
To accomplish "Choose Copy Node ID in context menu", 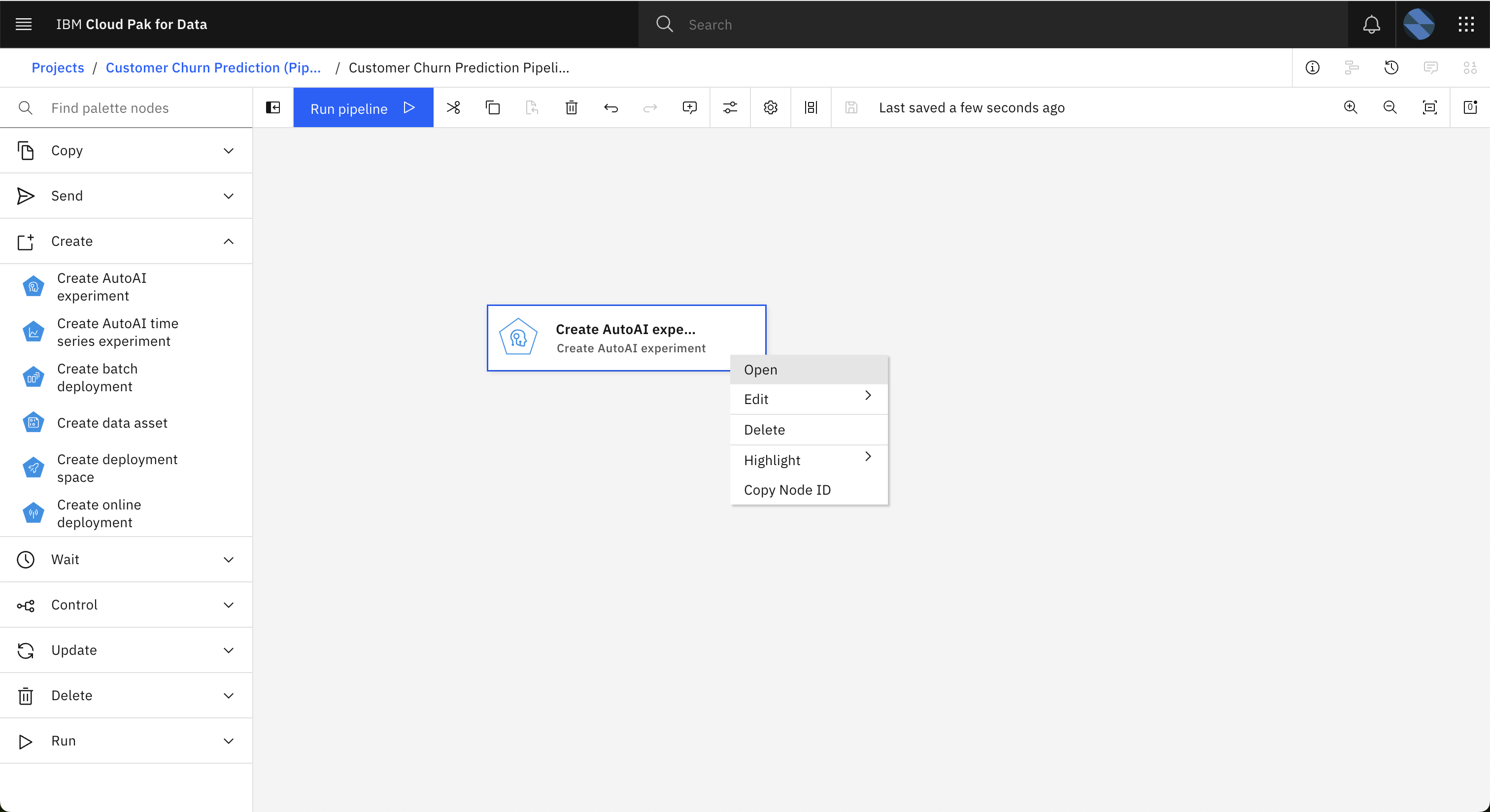I will 809,490.
